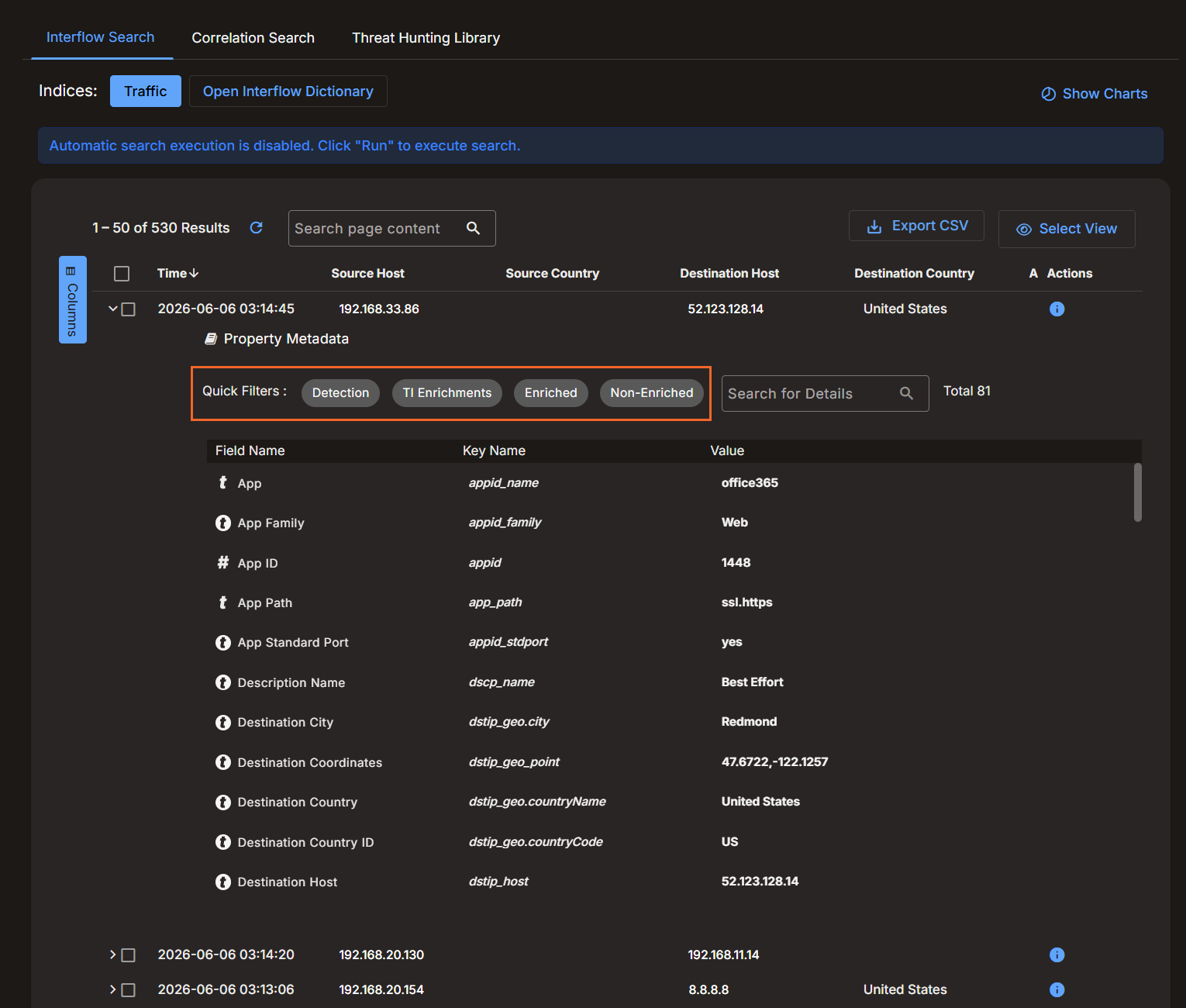This screenshot has width=1186, height=1008.
Task: Click the icon beside Destination City
Action: (x=223, y=722)
